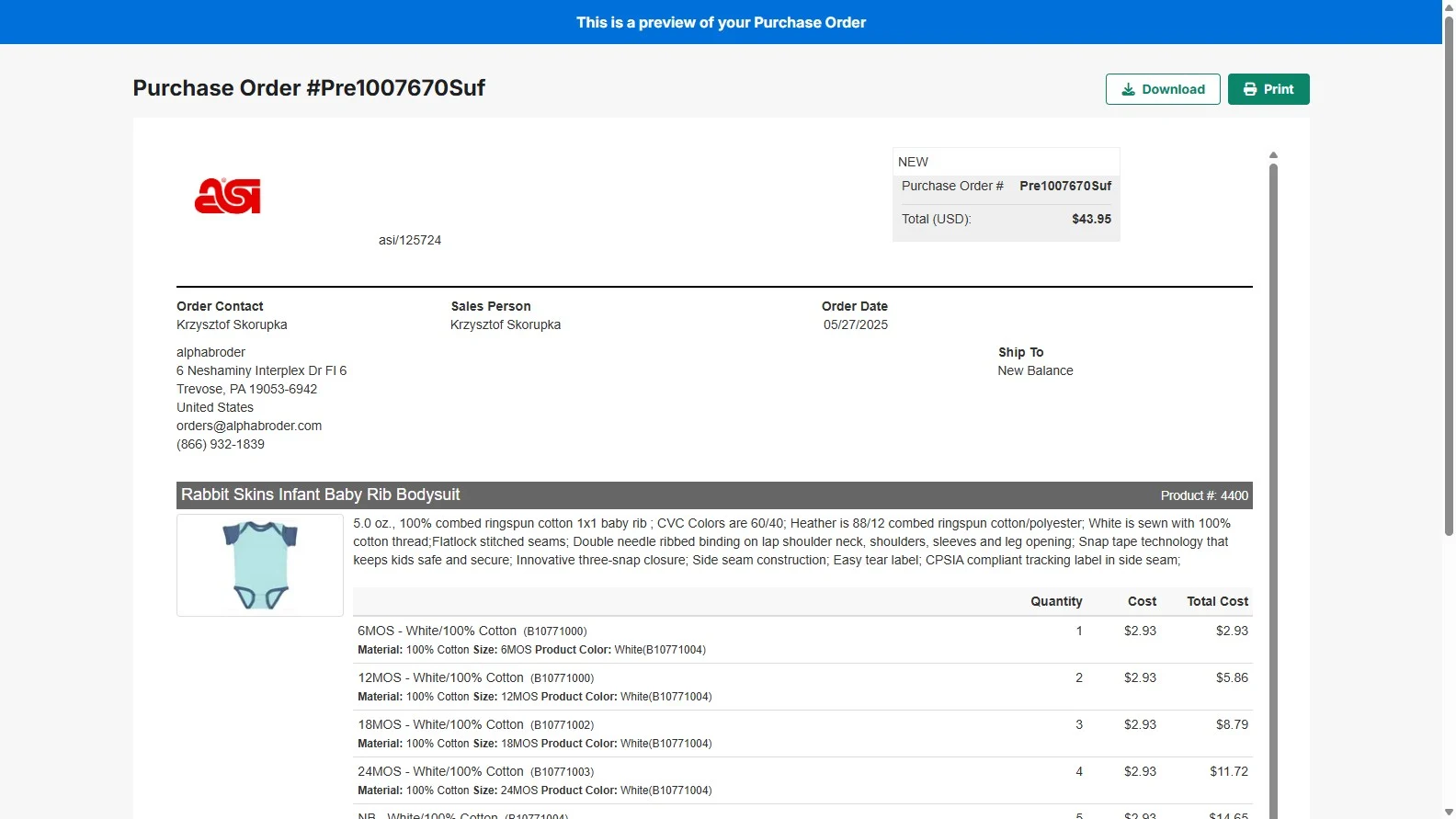Click Product #: 4400 label
Image resolution: width=1456 pixels, height=819 pixels.
(1204, 495)
